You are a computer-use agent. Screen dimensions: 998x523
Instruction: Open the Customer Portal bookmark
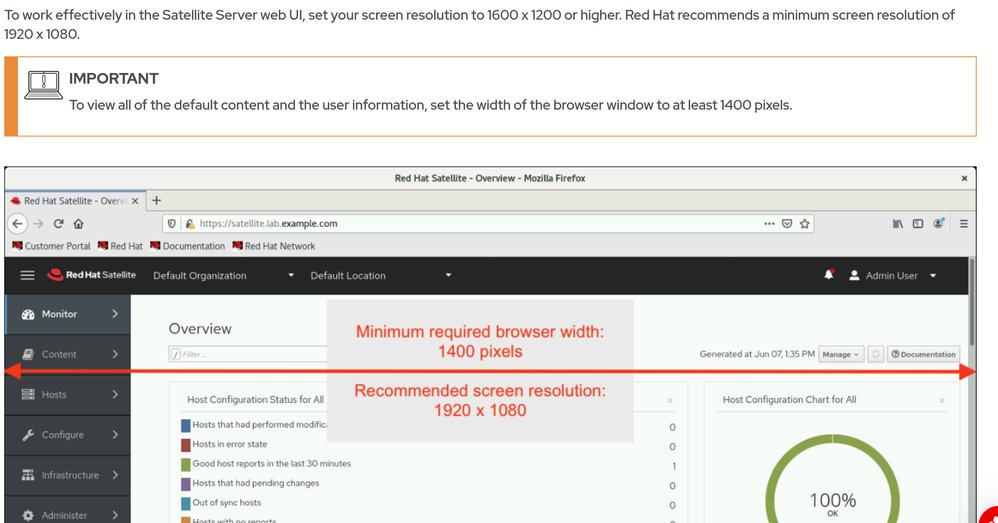(51, 246)
